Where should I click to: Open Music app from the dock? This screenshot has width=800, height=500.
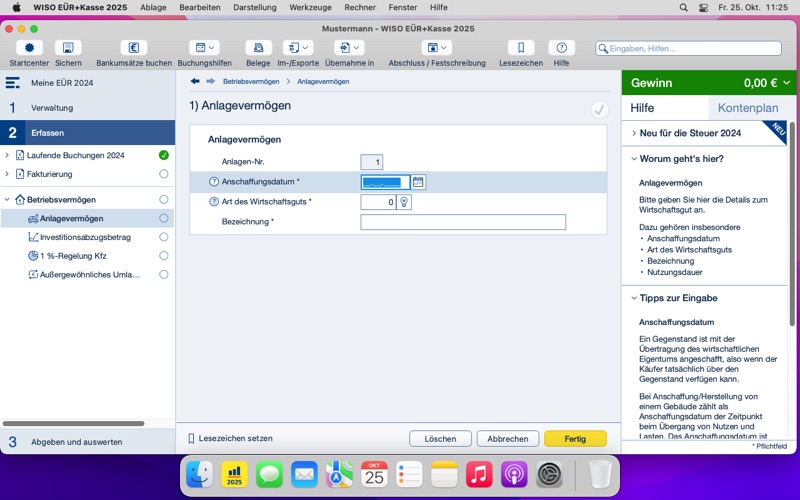click(479, 474)
